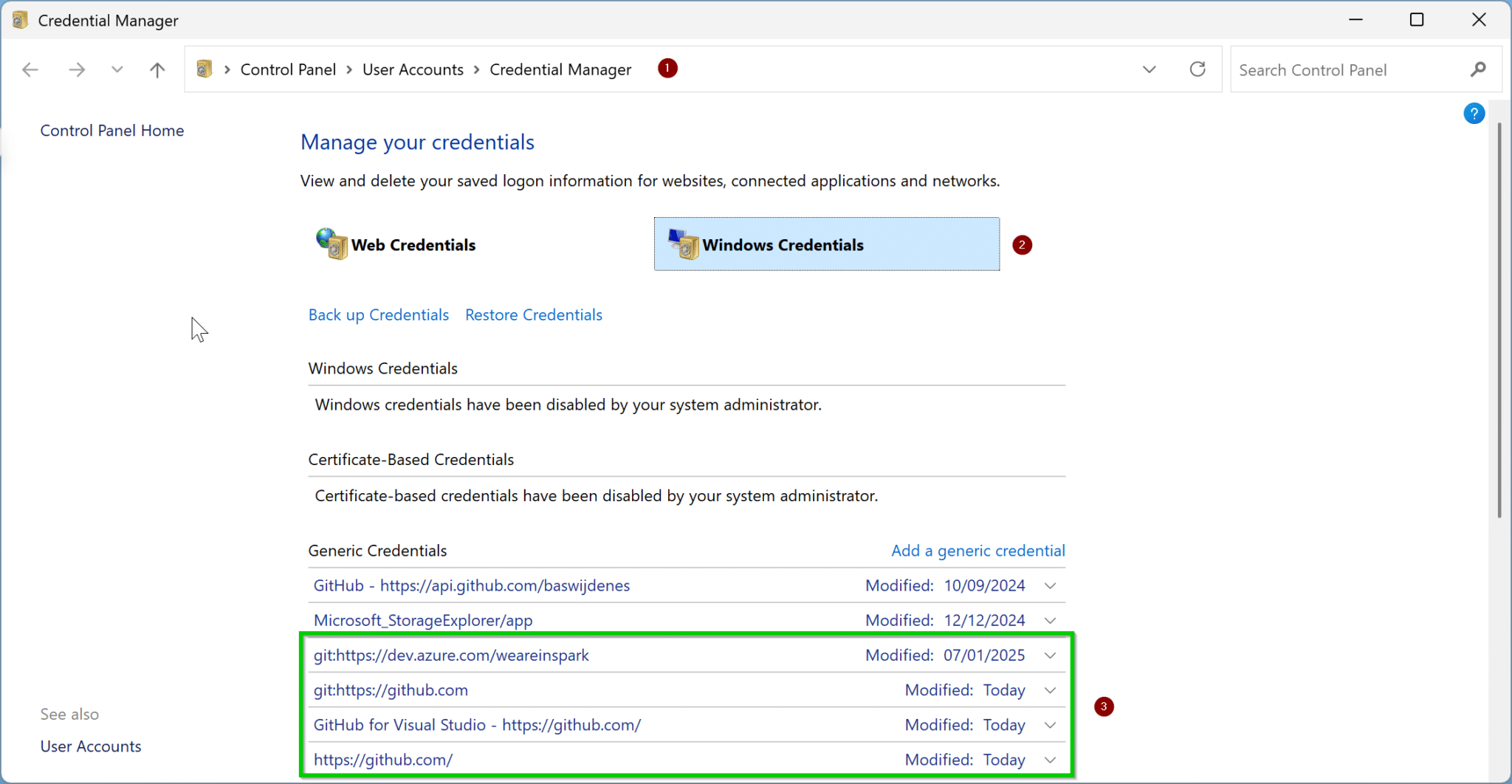Refresh the page using the refresh icon

coord(1197,69)
